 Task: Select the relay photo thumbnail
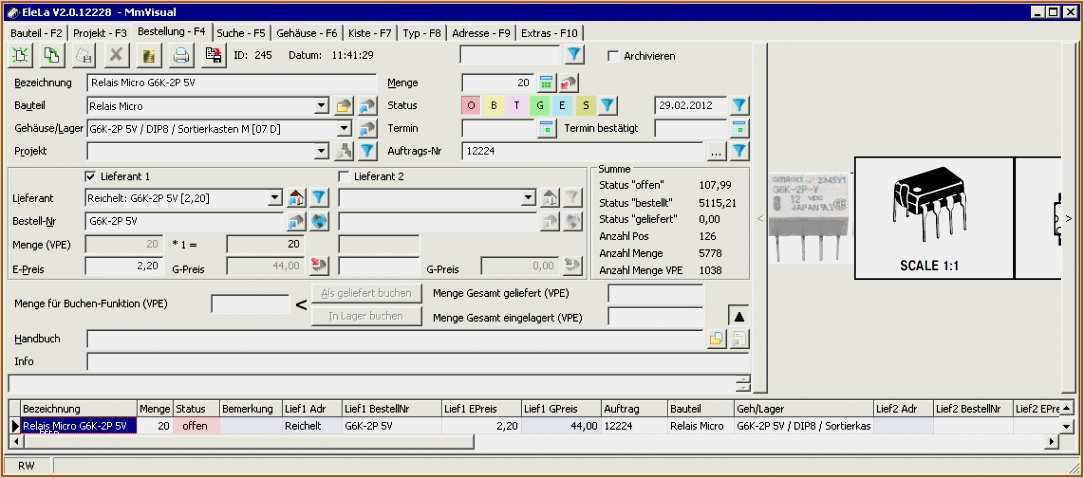click(x=809, y=217)
